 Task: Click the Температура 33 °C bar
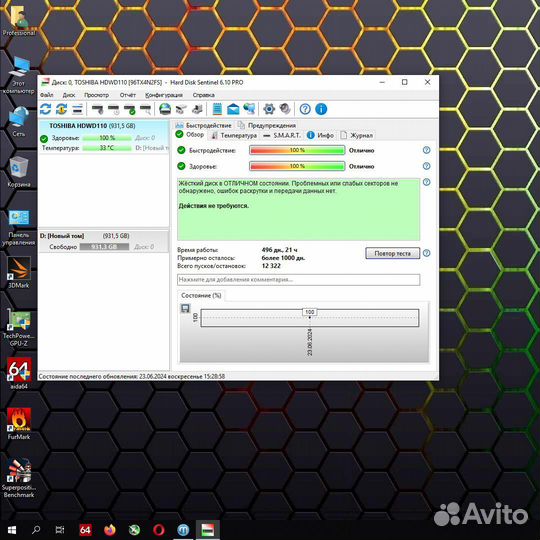coord(107,148)
